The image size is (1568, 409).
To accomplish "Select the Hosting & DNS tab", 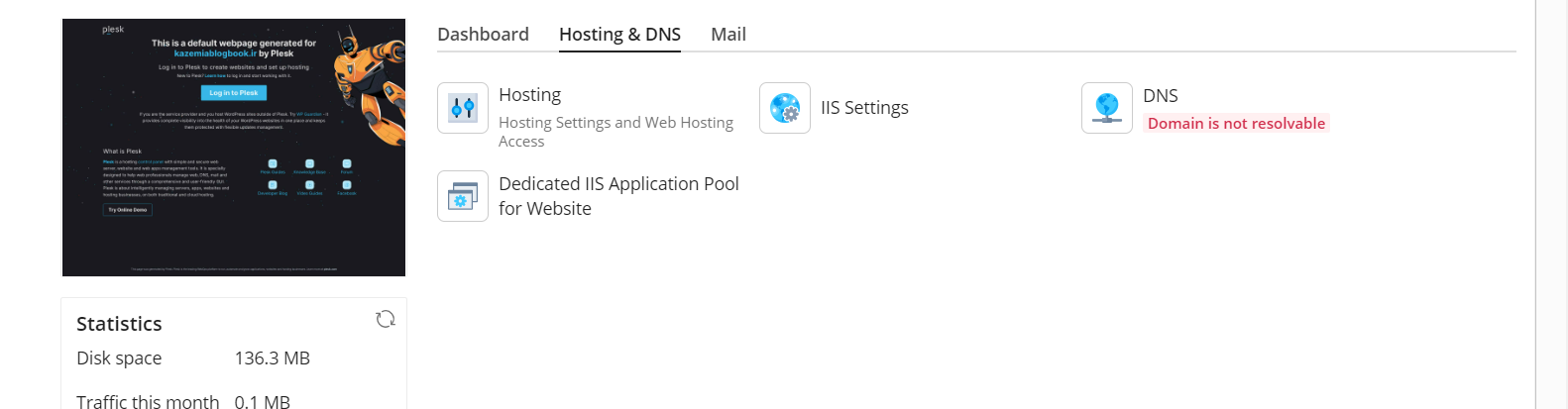I will [619, 35].
